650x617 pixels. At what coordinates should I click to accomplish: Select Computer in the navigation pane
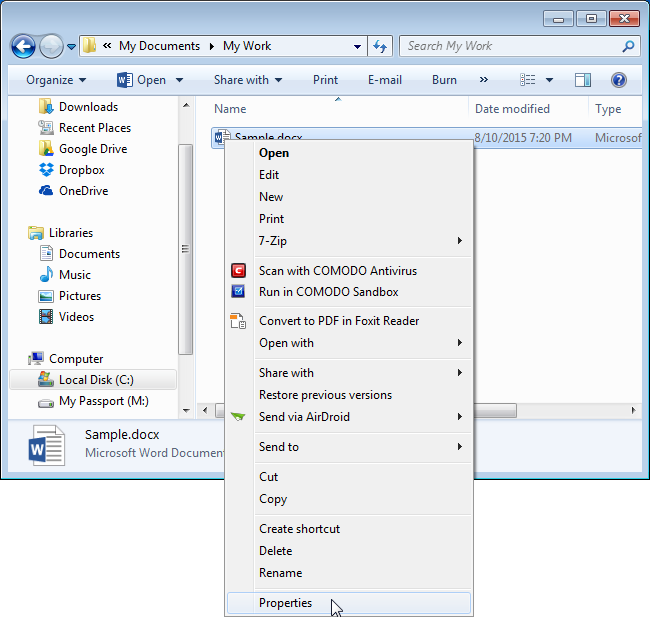(x=65, y=359)
